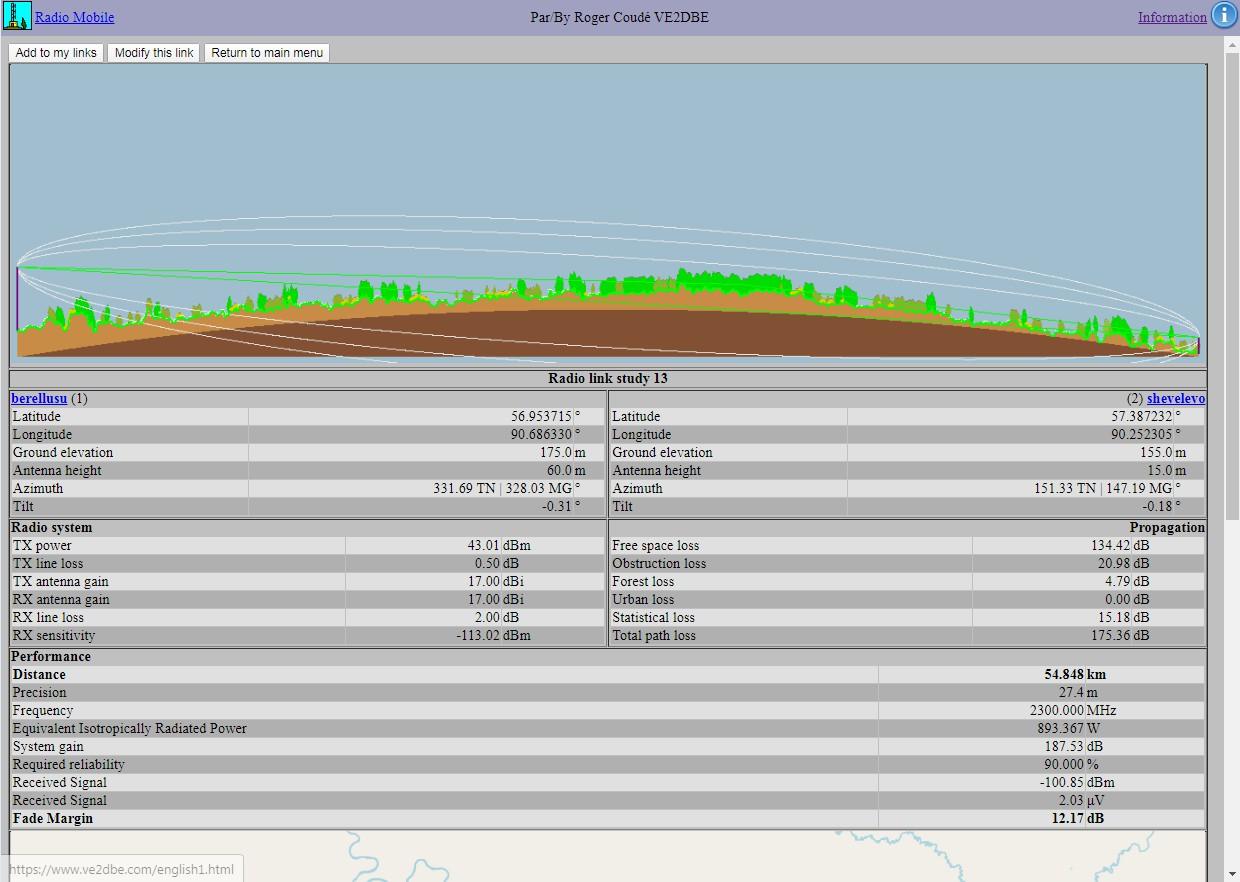The width and height of the screenshot is (1240, 882).
Task: Open the berellusu site link
Action: (39, 398)
